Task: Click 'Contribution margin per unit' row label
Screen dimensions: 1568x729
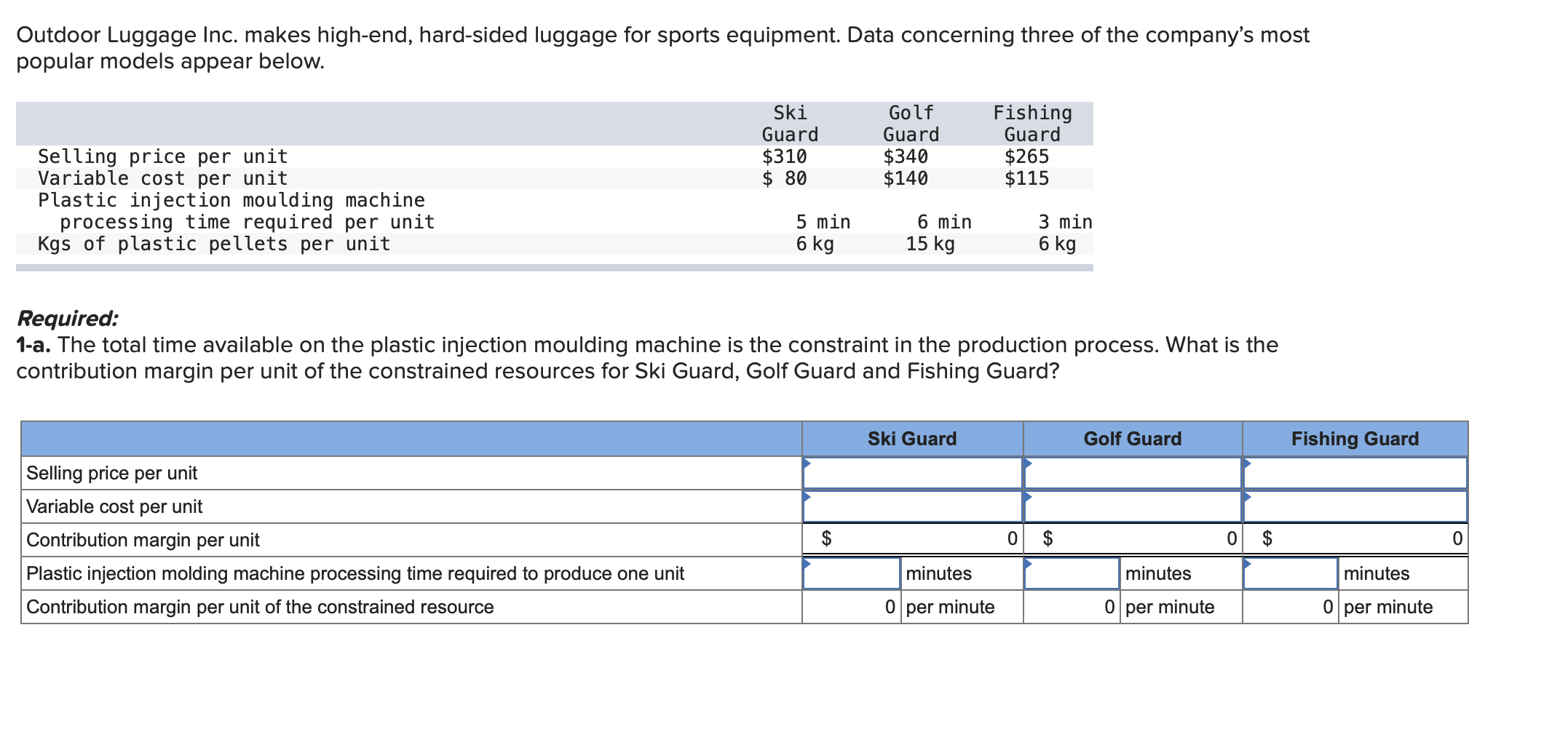Action: [143, 541]
